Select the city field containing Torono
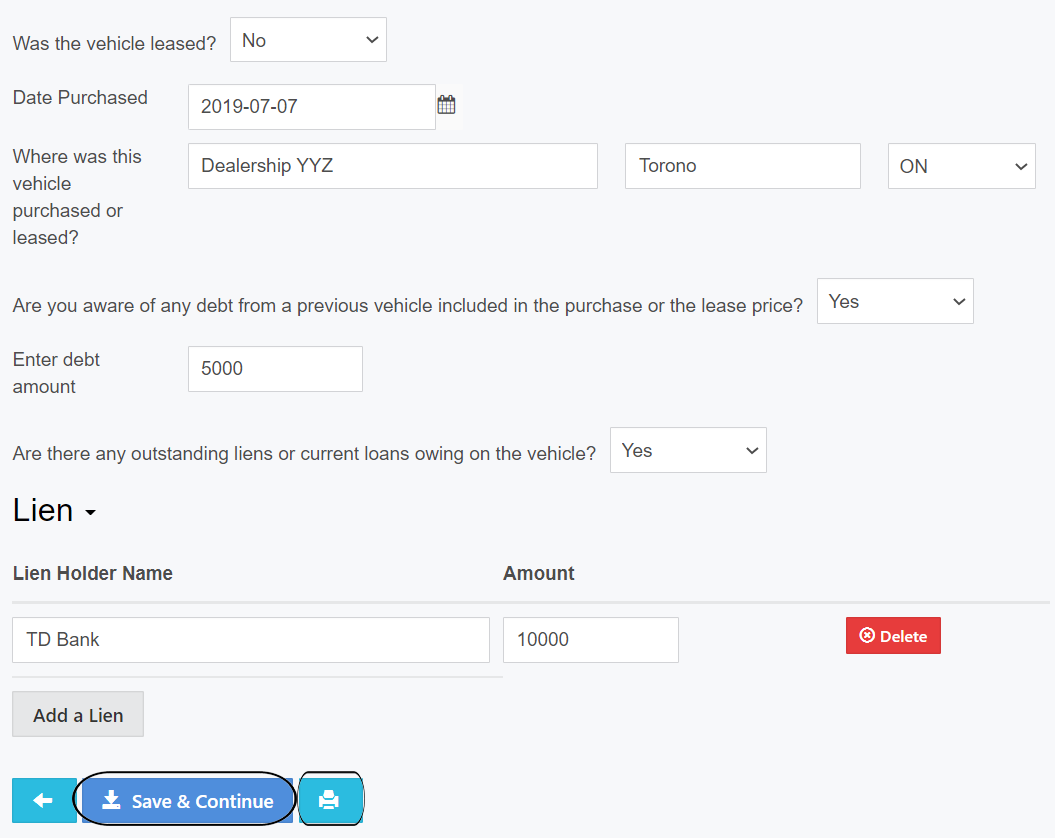 pyautogui.click(x=742, y=166)
